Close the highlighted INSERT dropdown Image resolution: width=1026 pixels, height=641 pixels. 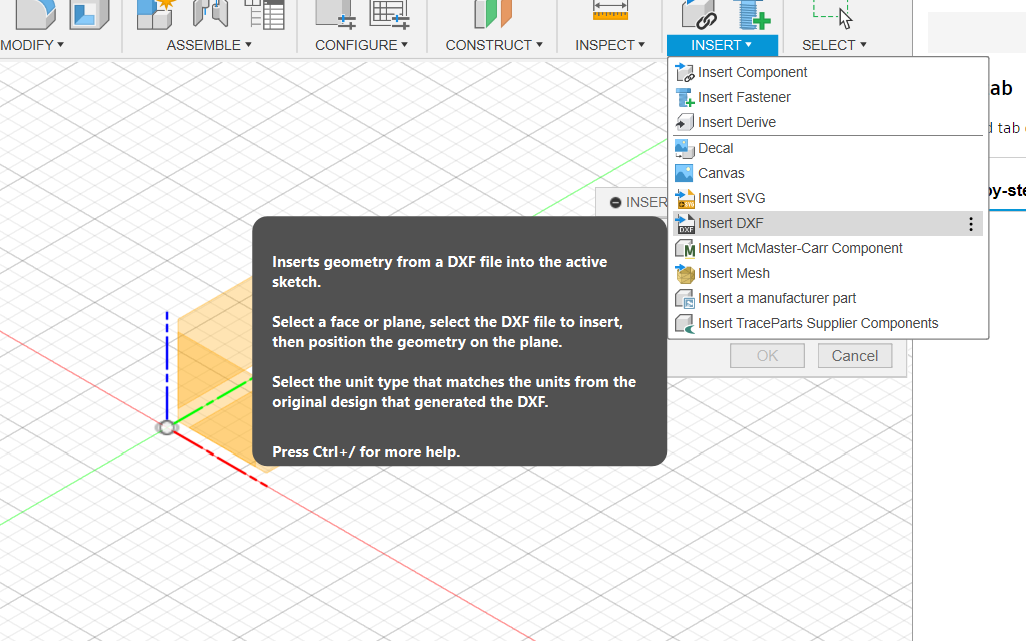pos(722,45)
